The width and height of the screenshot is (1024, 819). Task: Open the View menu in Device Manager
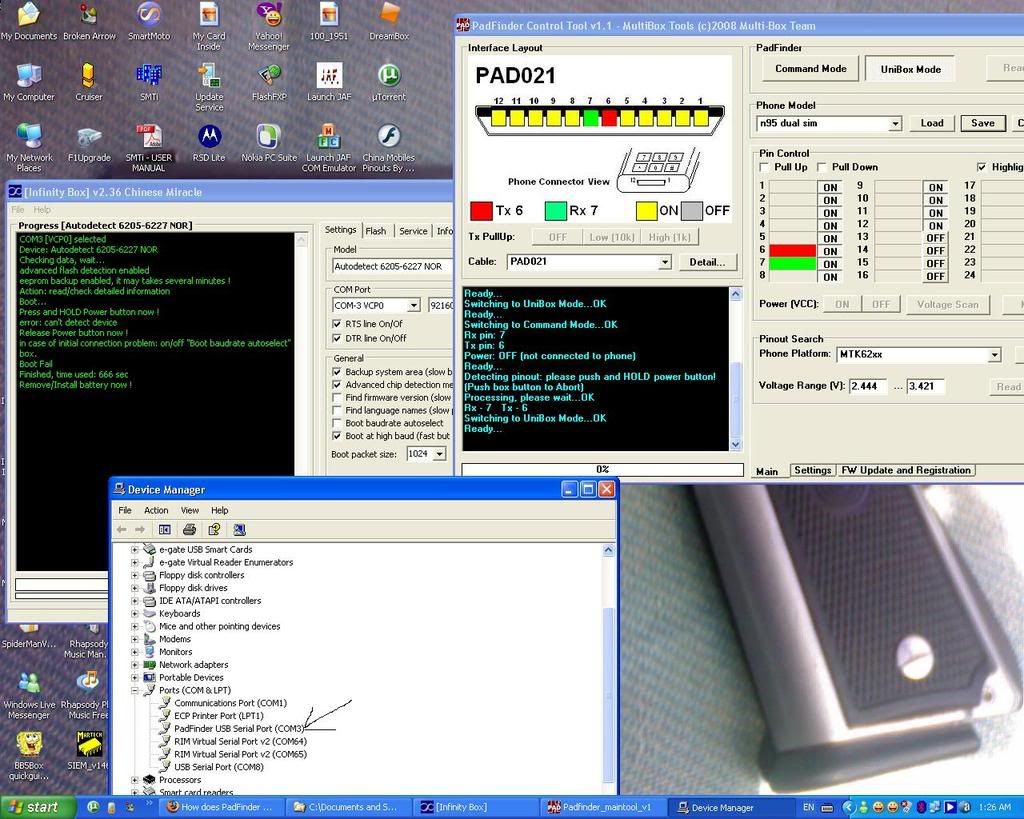click(x=190, y=510)
